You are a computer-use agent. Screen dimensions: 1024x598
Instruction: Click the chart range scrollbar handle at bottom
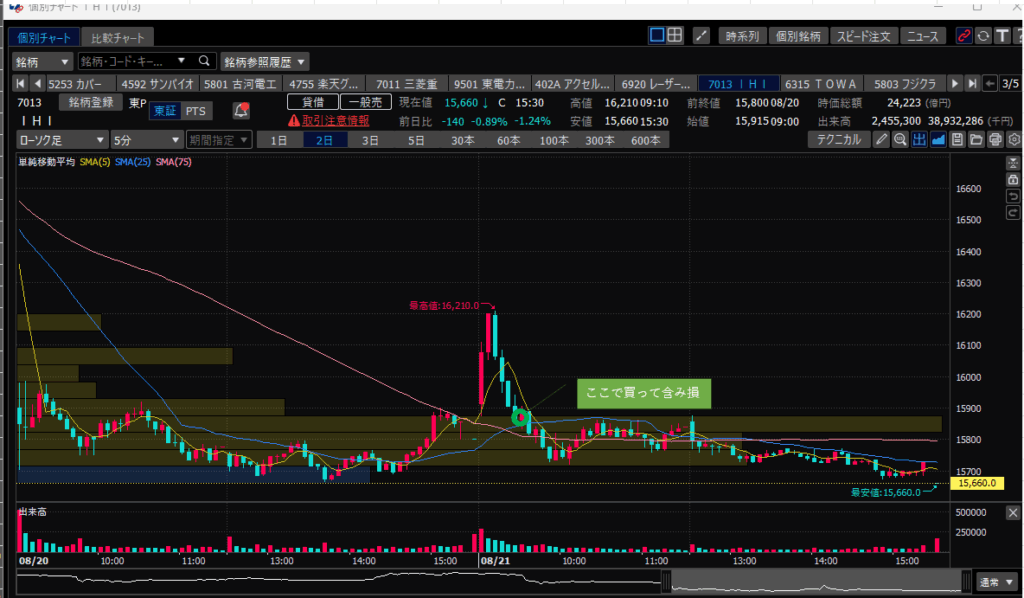[965, 581]
